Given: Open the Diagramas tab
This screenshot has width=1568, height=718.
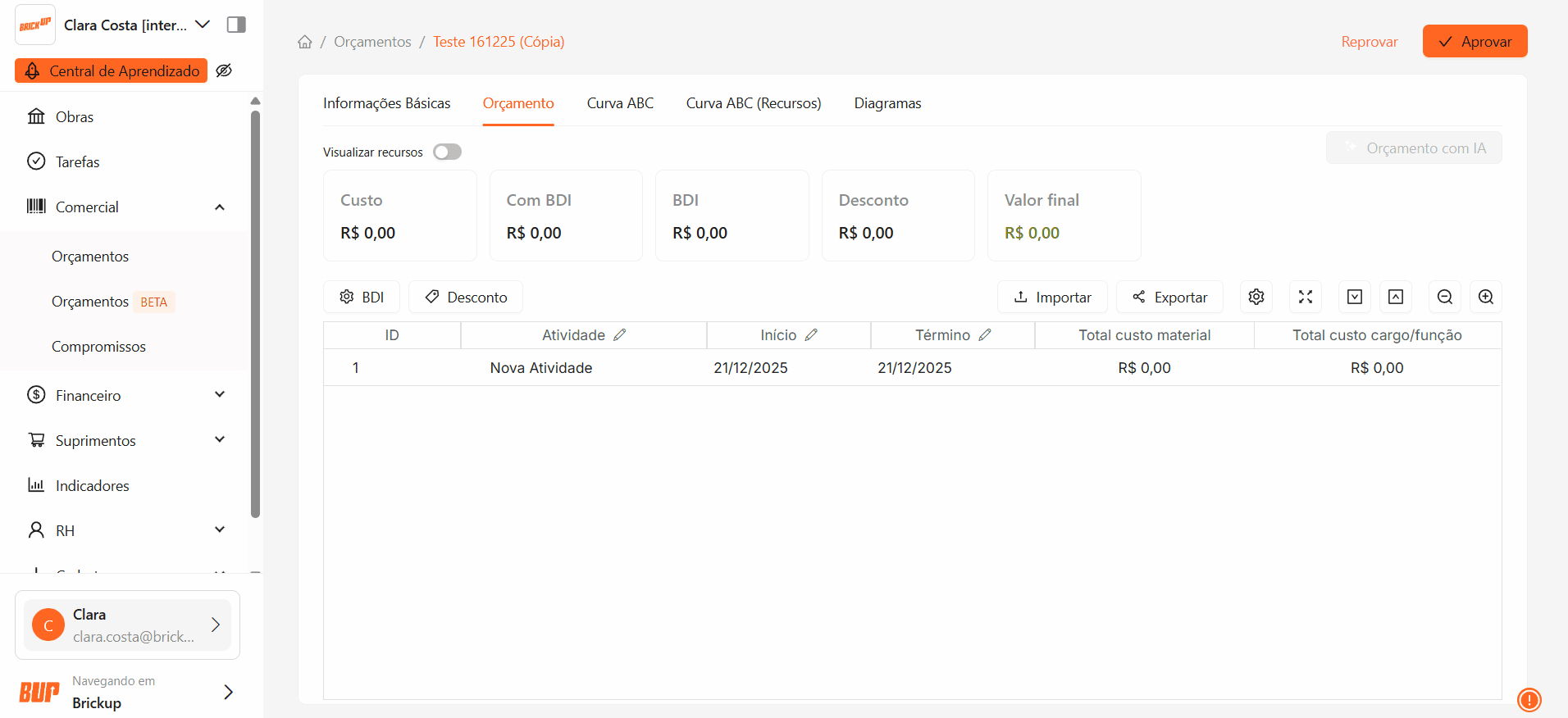Looking at the screenshot, I should [x=887, y=103].
